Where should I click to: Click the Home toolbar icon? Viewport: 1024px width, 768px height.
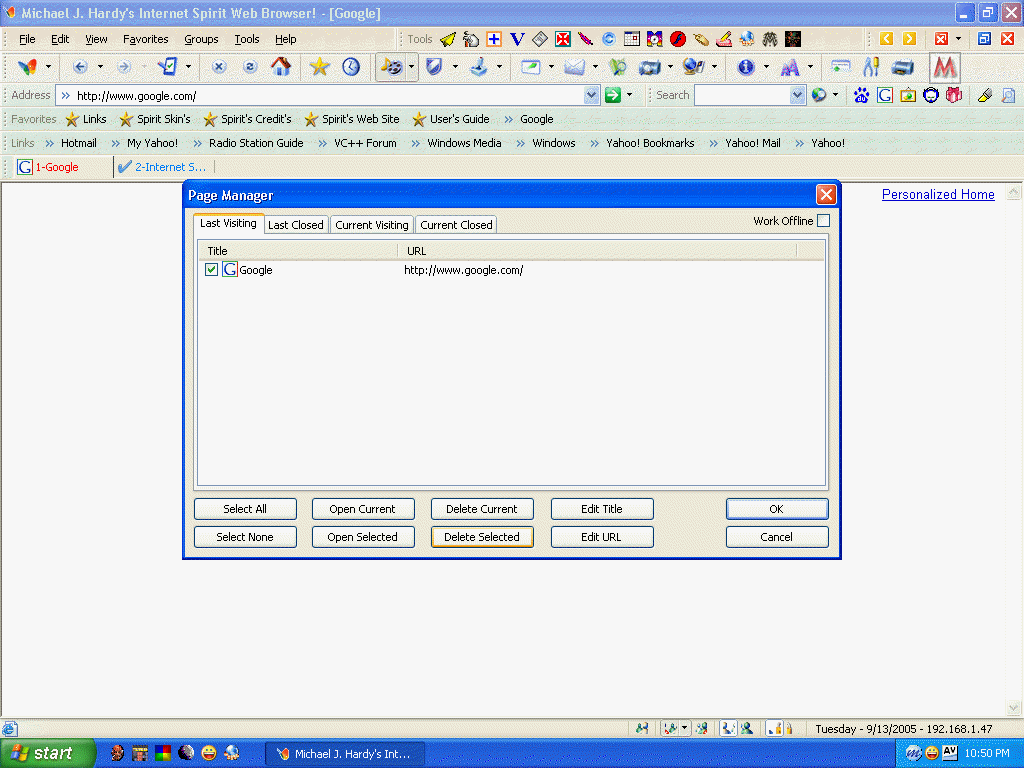(281, 67)
